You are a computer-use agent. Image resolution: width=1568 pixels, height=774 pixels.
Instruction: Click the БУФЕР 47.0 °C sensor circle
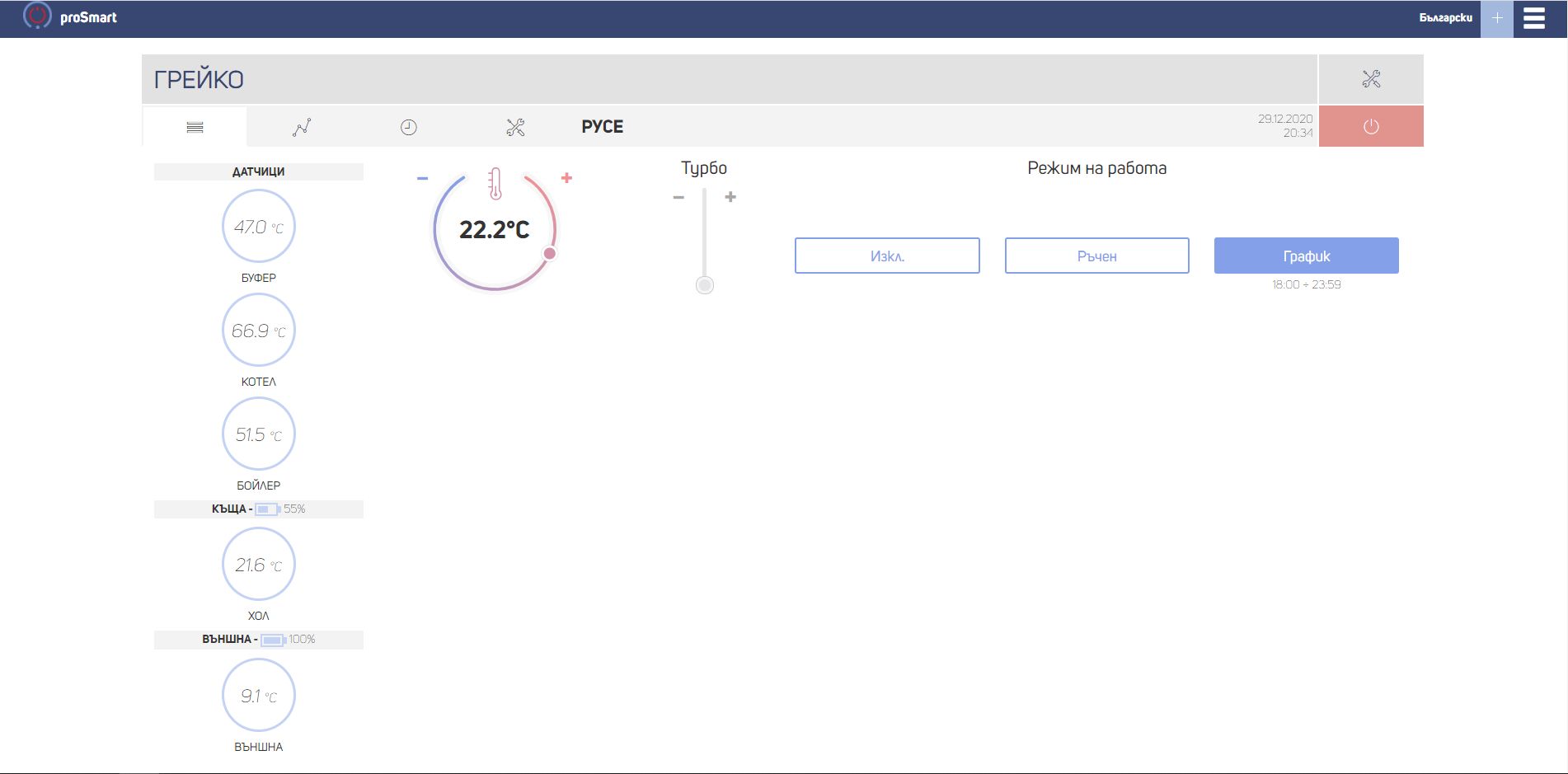259,227
